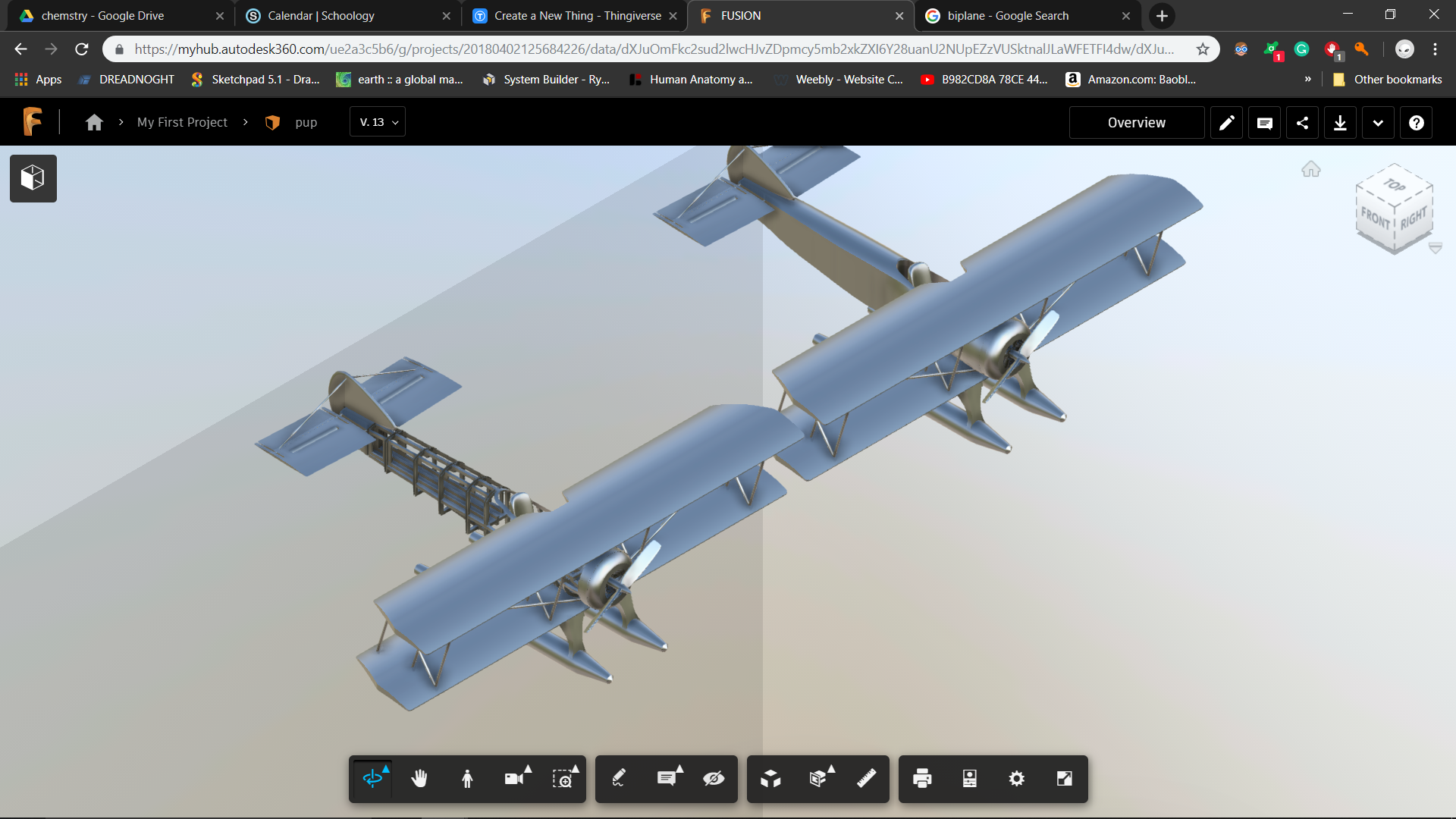The image size is (1456, 819).
Task: Click the browser Back arrow
Action: [x=20, y=49]
